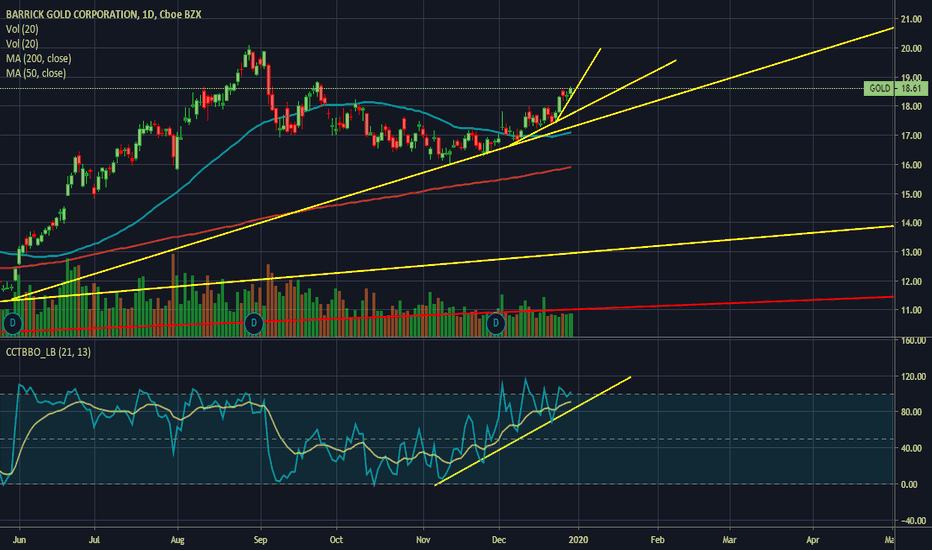
Task: Click the 11.00 price axis label
Action: [911, 310]
